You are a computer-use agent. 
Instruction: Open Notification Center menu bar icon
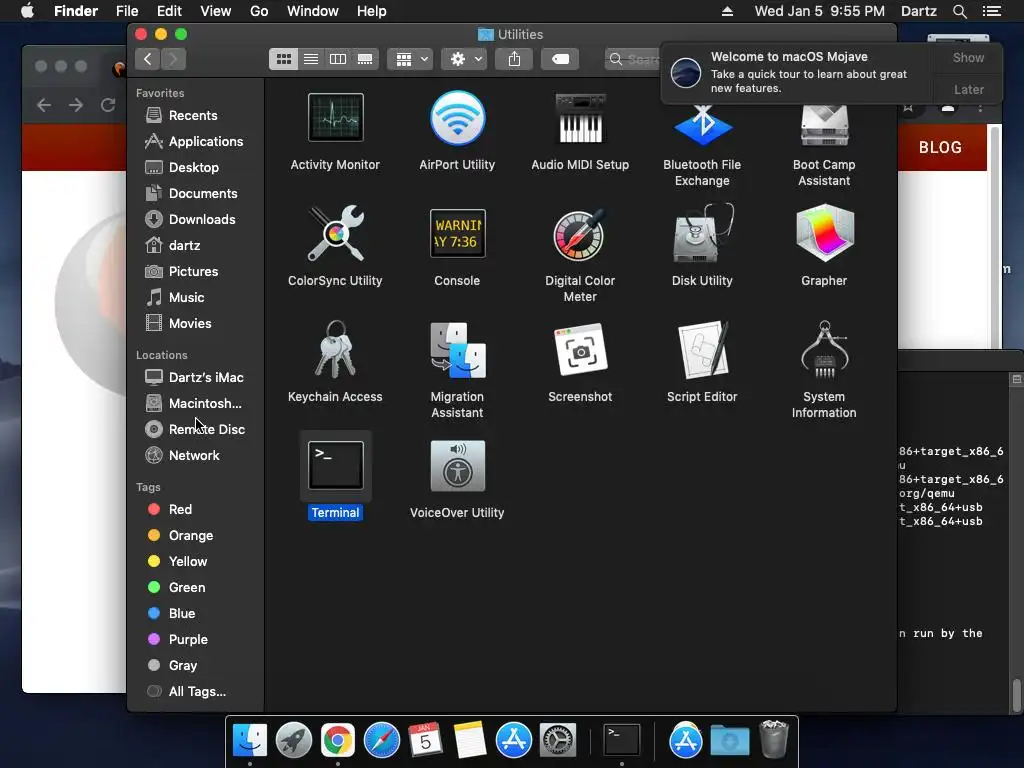(991, 11)
